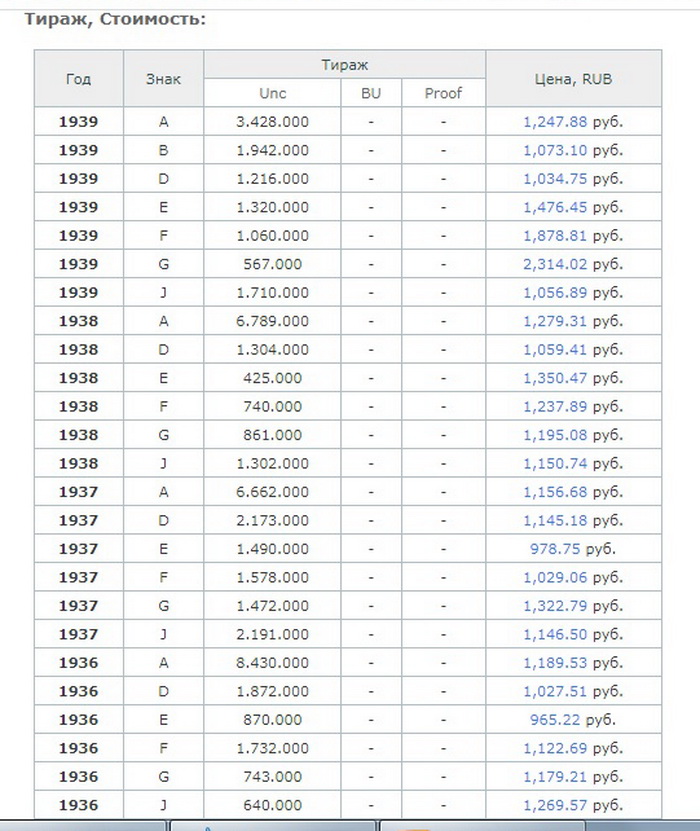
Task: Open the 2,314.02 price link
Action: (x=555, y=264)
